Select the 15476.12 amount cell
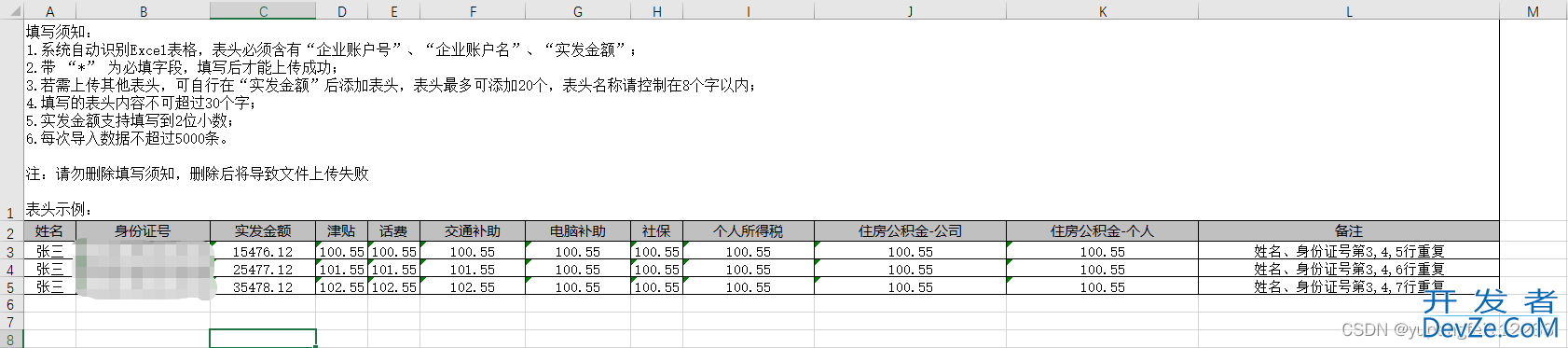The height and width of the screenshot is (348, 1568). pyautogui.click(x=263, y=252)
